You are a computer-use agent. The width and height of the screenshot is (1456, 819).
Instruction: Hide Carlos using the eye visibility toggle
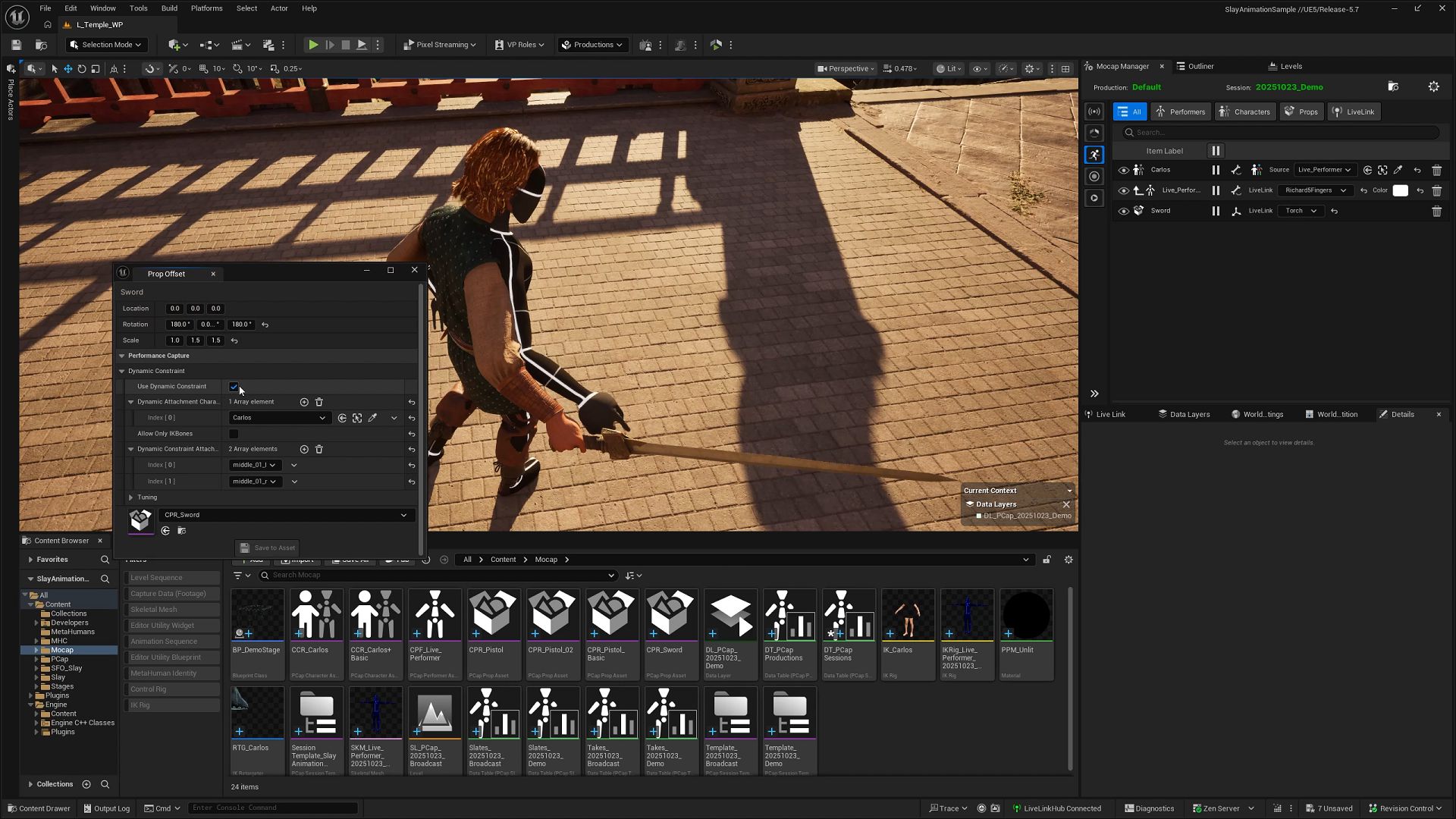(x=1125, y=170)
